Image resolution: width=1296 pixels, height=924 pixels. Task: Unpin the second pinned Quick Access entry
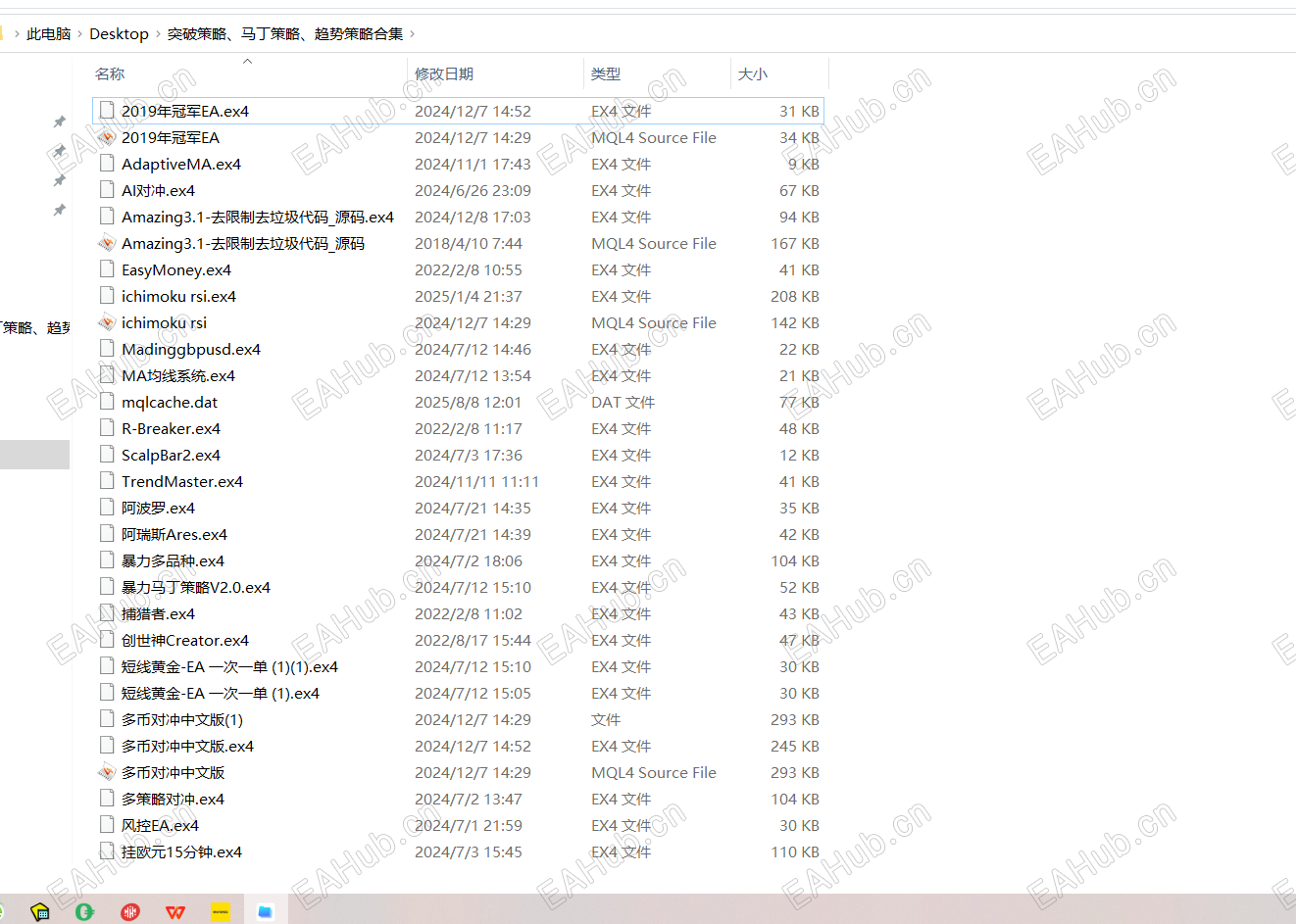click(x=59, y=152)
